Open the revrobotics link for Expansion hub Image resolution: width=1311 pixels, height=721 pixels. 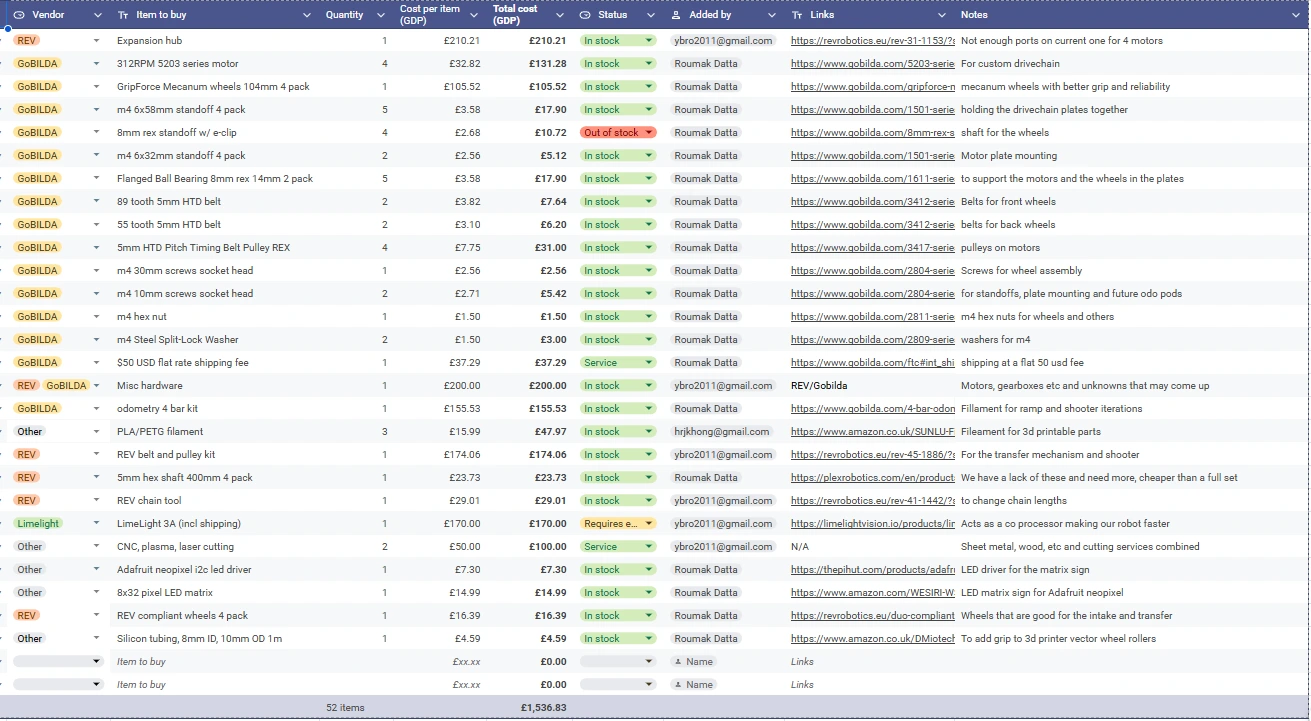872,41
